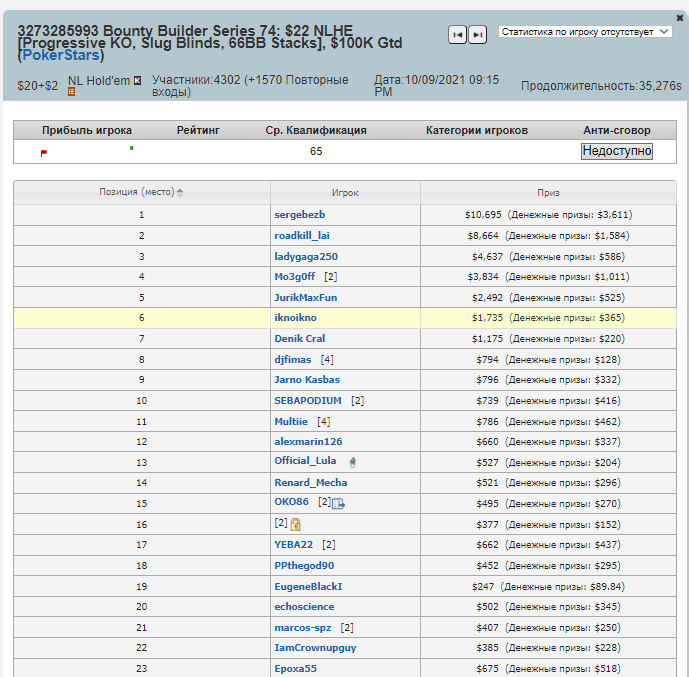Open player JurikMaxFun profile

[x=306, y=298]
